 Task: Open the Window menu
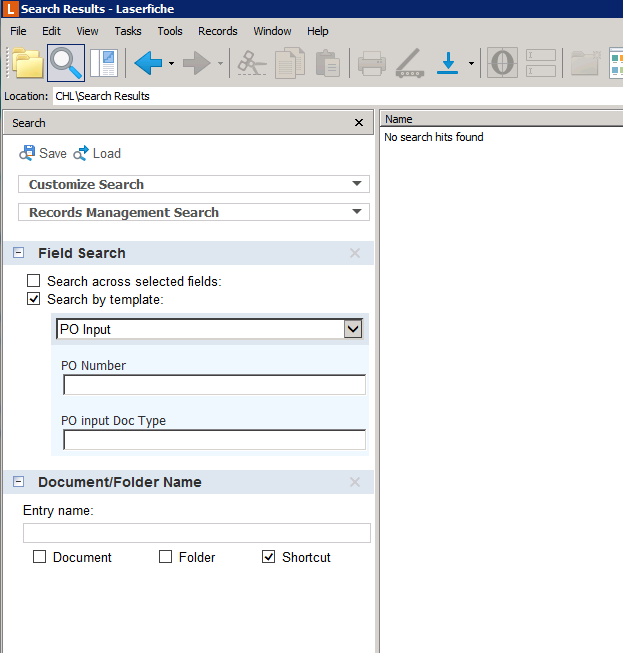[x=272, y=31]
